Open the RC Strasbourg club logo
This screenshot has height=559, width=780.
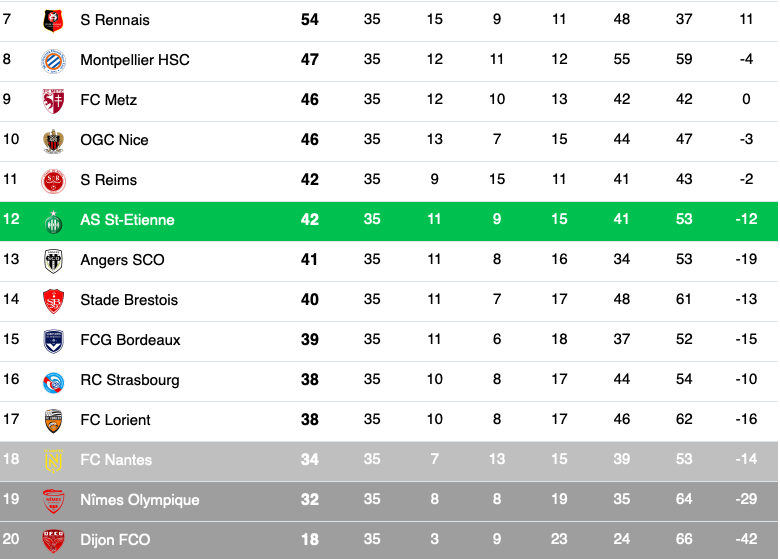(53, 382)
